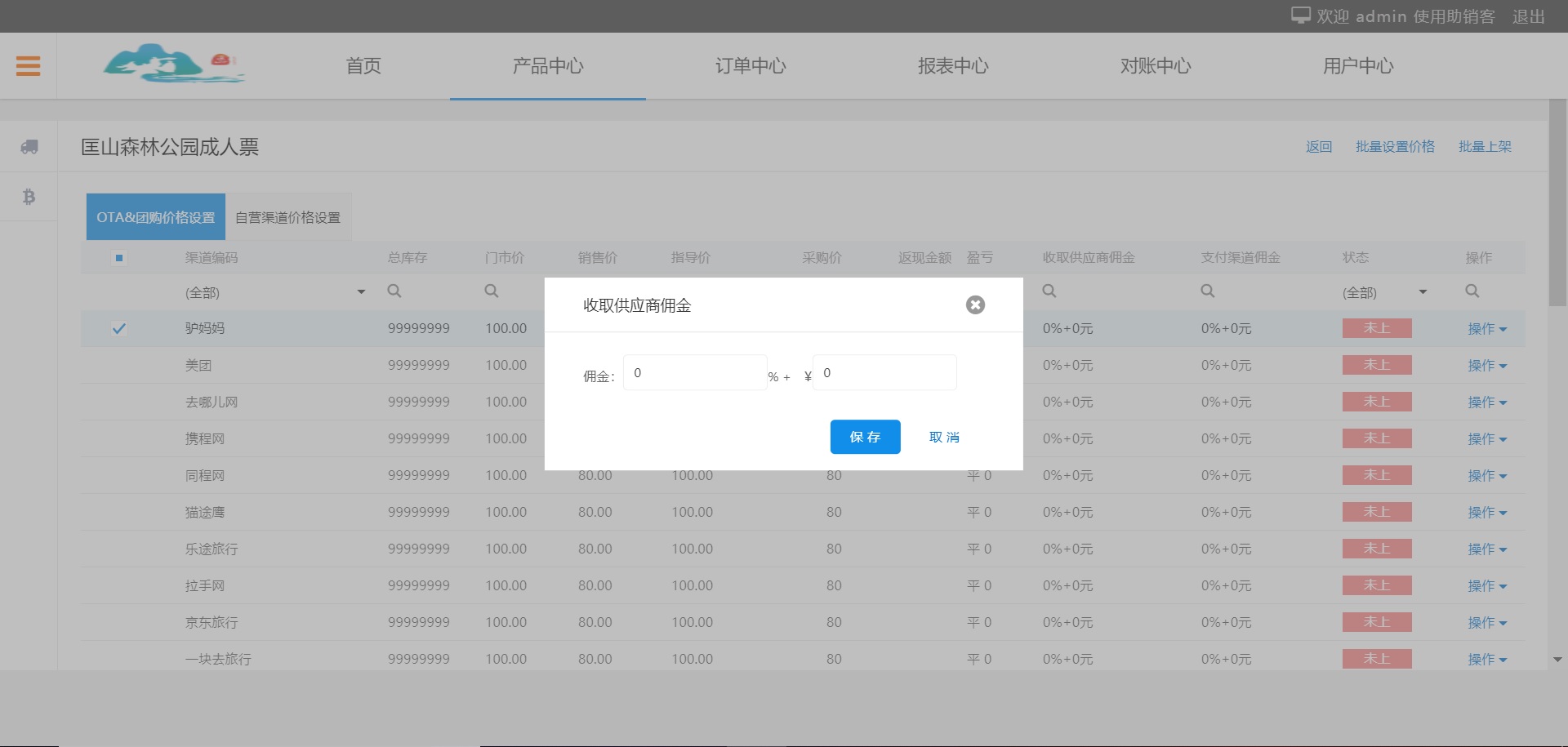Toggle the select-all checkbox in header
This screenshot has height=747, width=1568.
(119, 258)
